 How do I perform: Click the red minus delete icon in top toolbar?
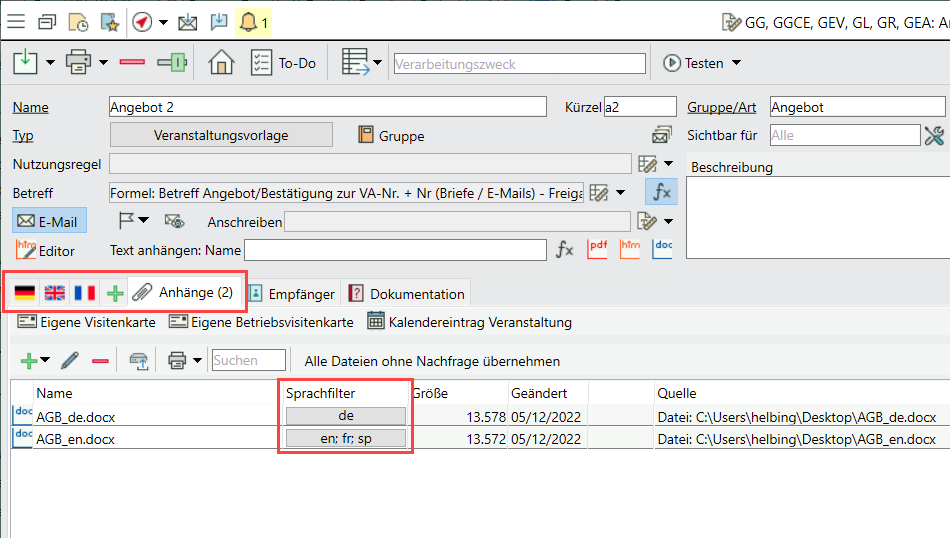(132, 62)
